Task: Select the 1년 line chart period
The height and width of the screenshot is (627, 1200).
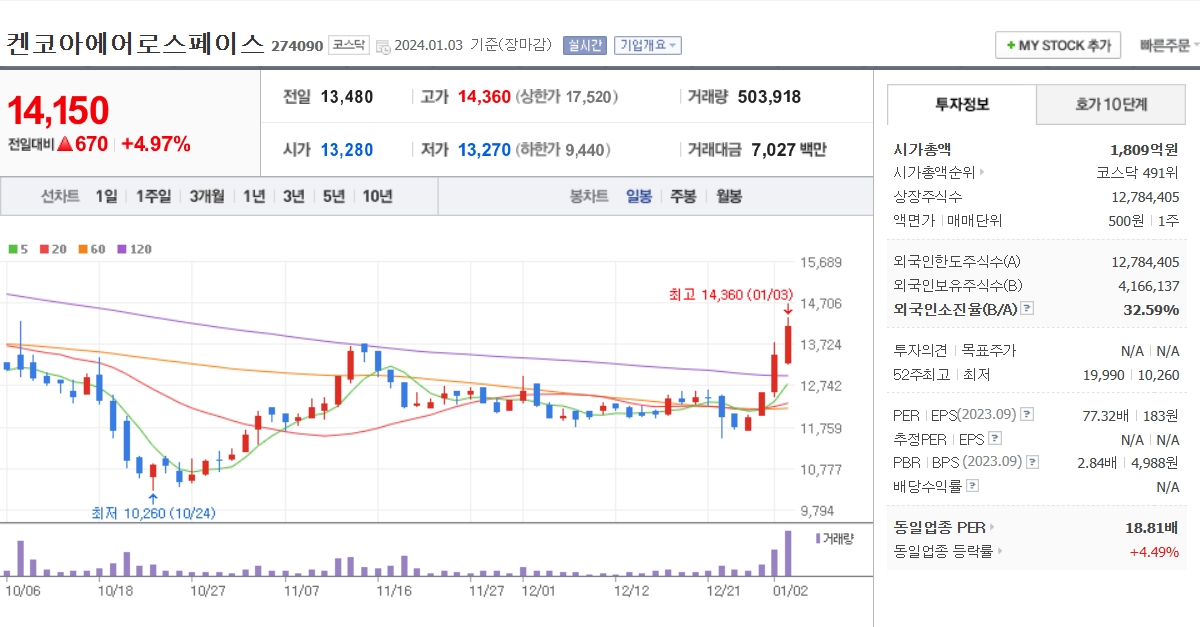Action: coord(254,196)
